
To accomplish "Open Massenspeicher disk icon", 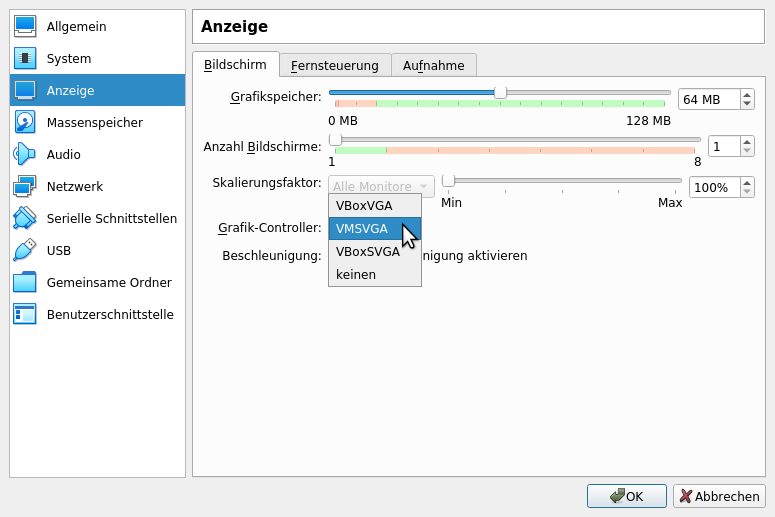I will pyautogui.click(x=25, y=122).
